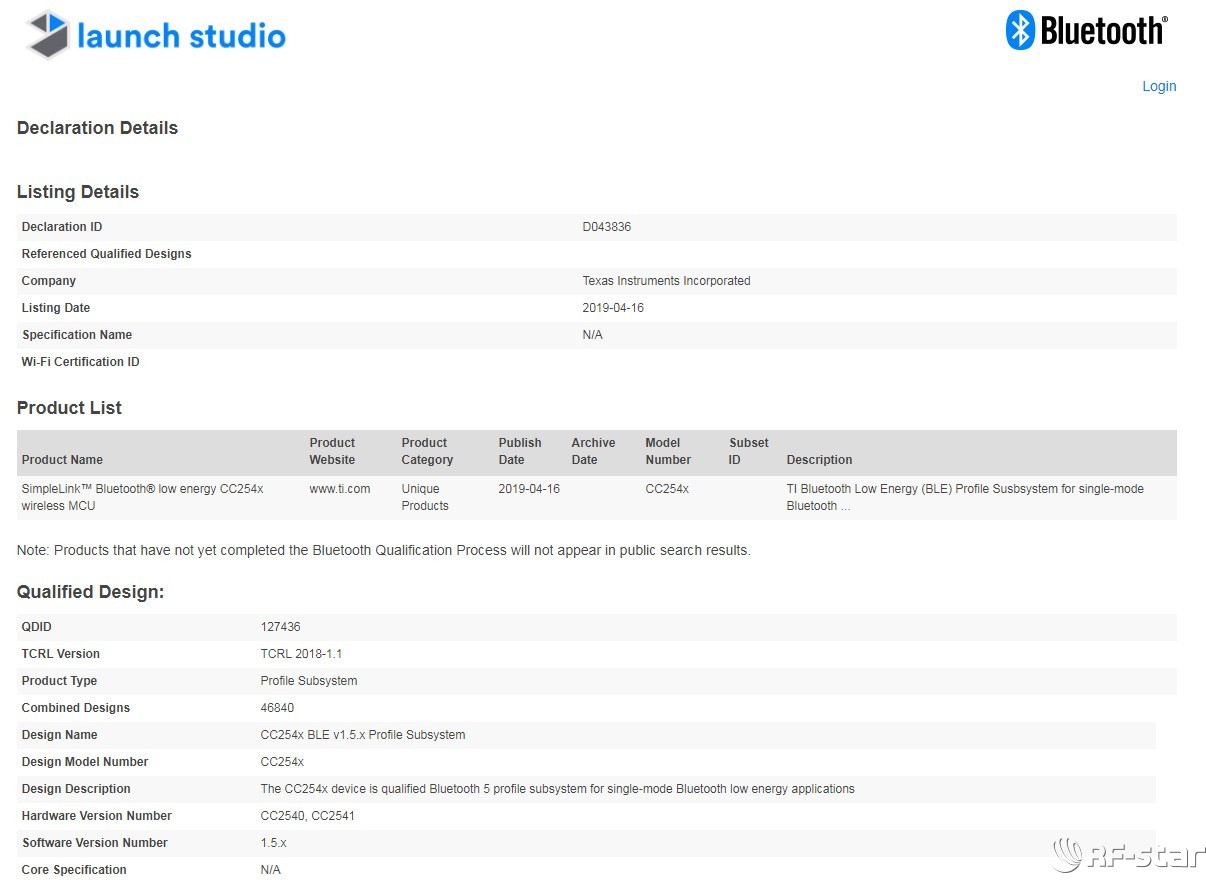Screen dimensions: 1206x882
Task: Select the Qualified Design heading
Action: [91, 592]
